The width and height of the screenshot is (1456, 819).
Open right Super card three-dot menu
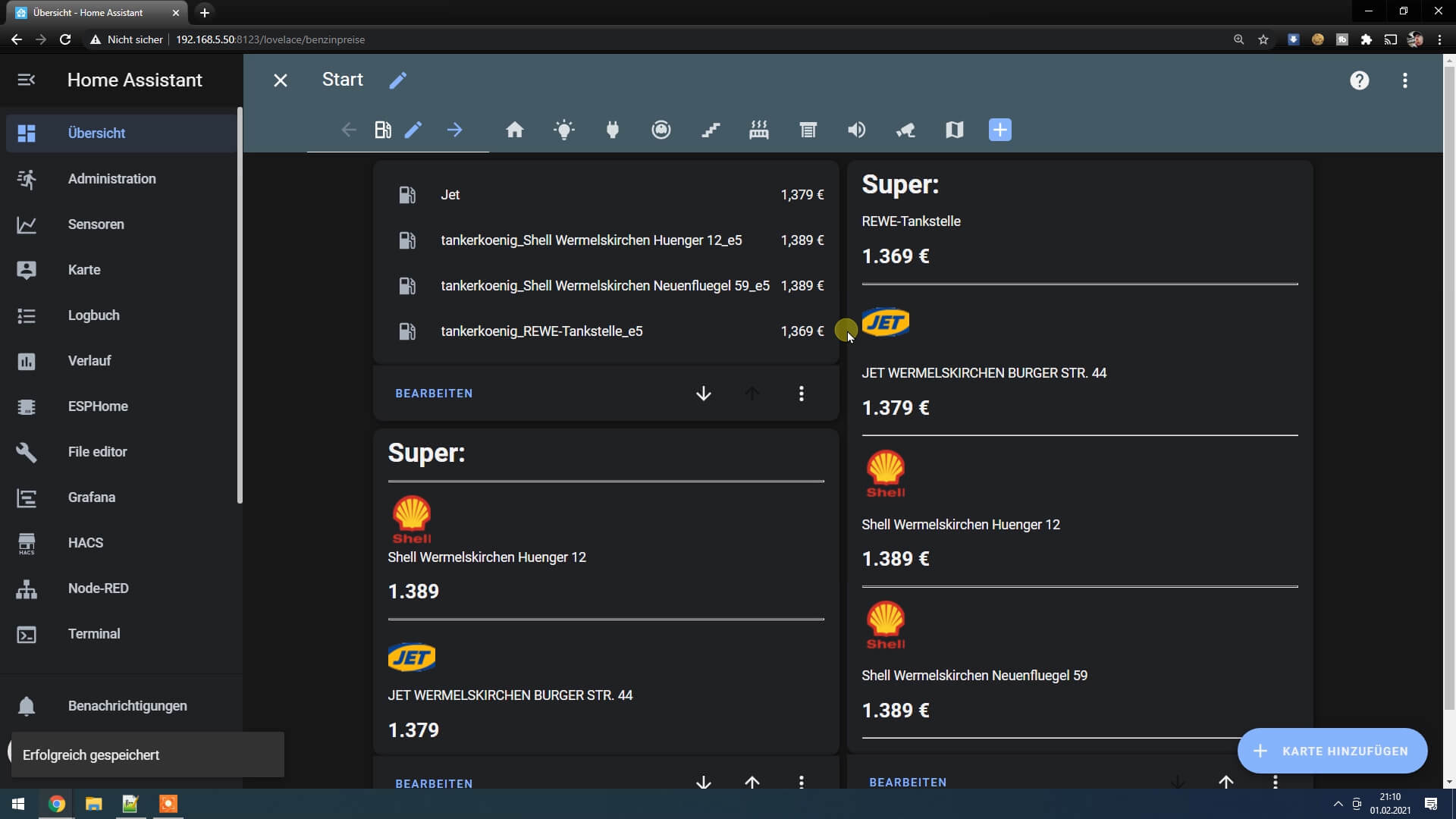(x=1276, y=781)
